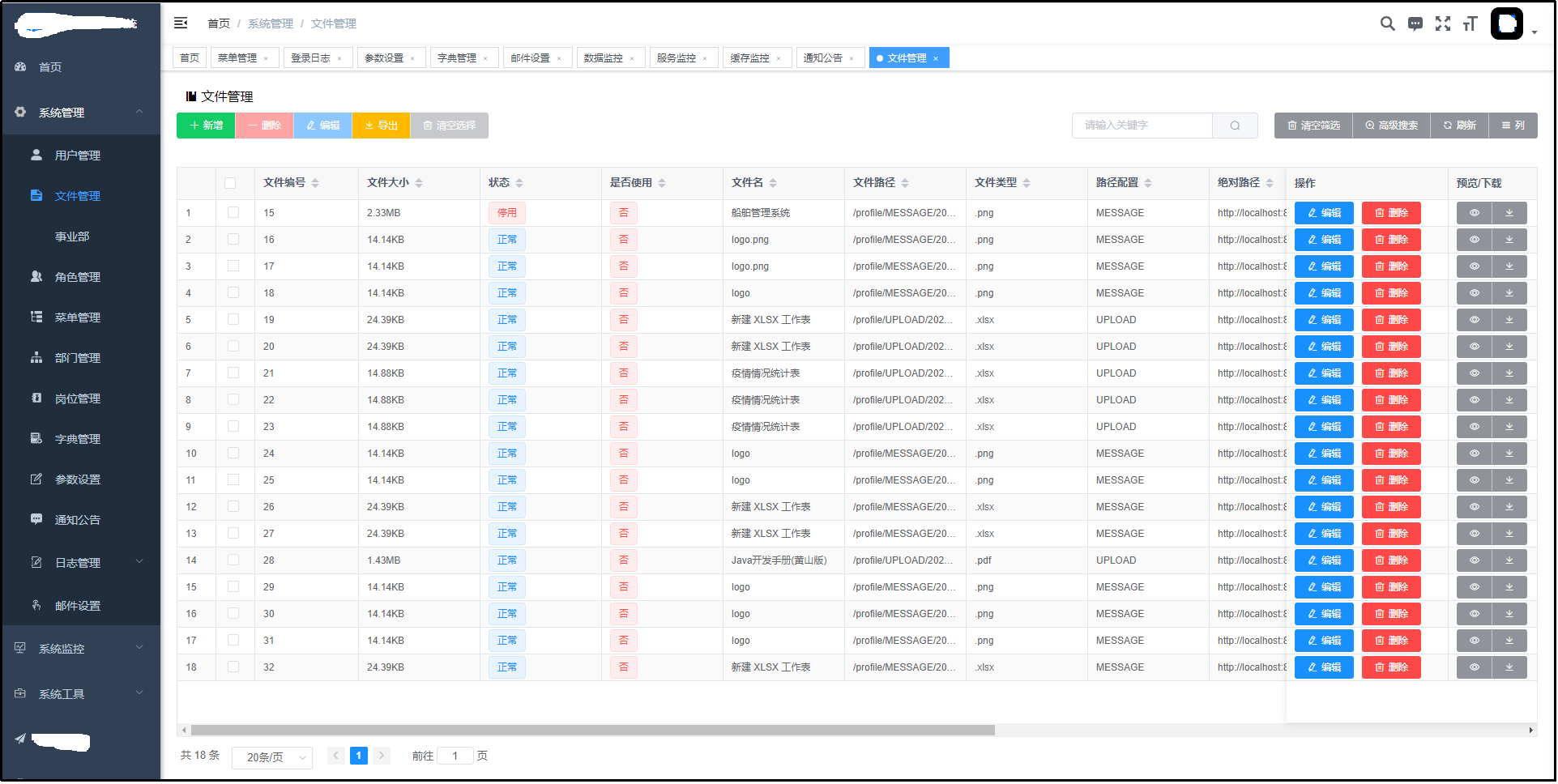Click the horizontal table scrollbar
The height and width of the screenshot is (784, 1558).
point(593,730)
